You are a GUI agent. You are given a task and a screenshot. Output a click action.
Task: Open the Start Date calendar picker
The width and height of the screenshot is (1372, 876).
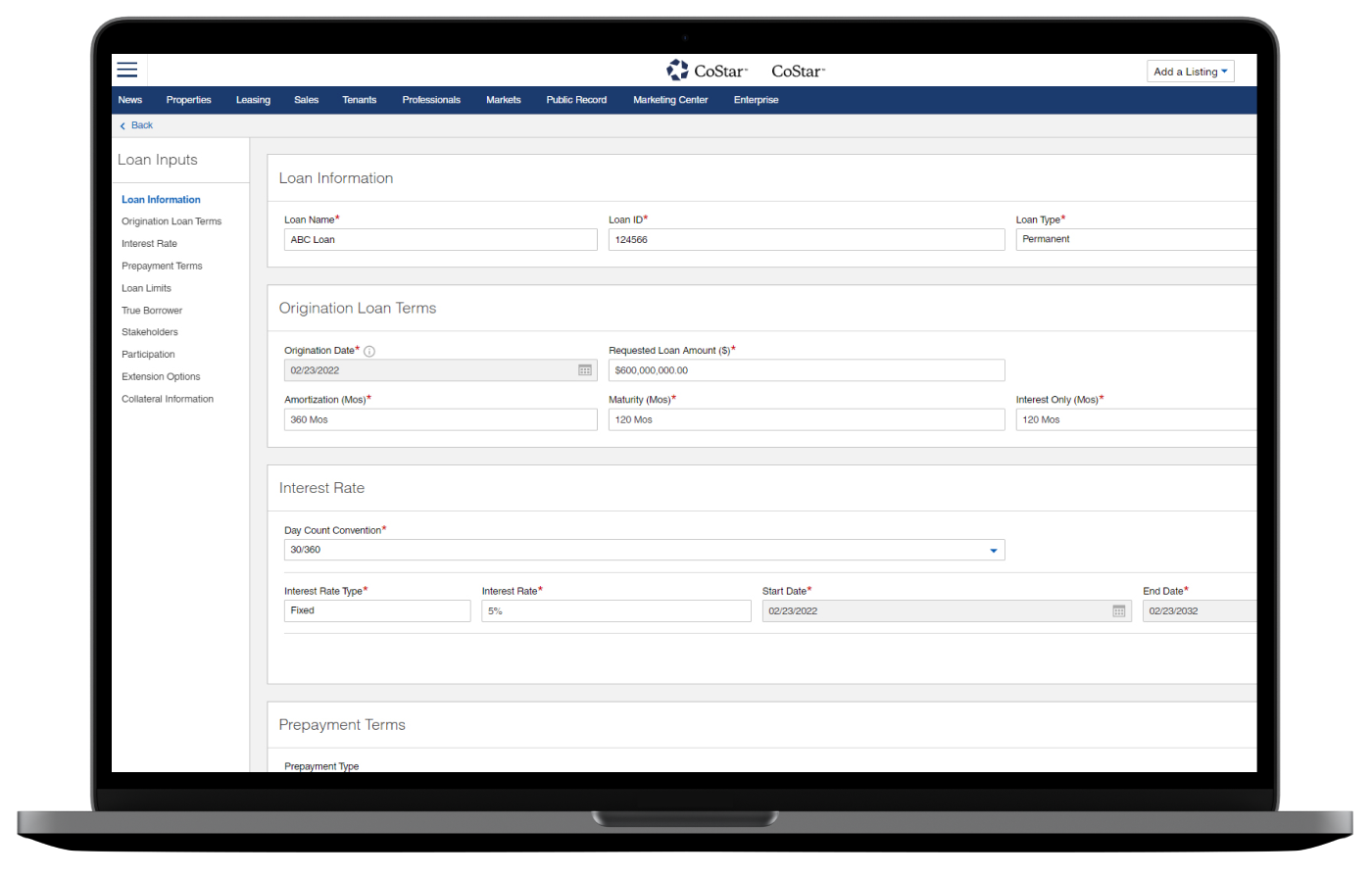(x=1119, y=610)
